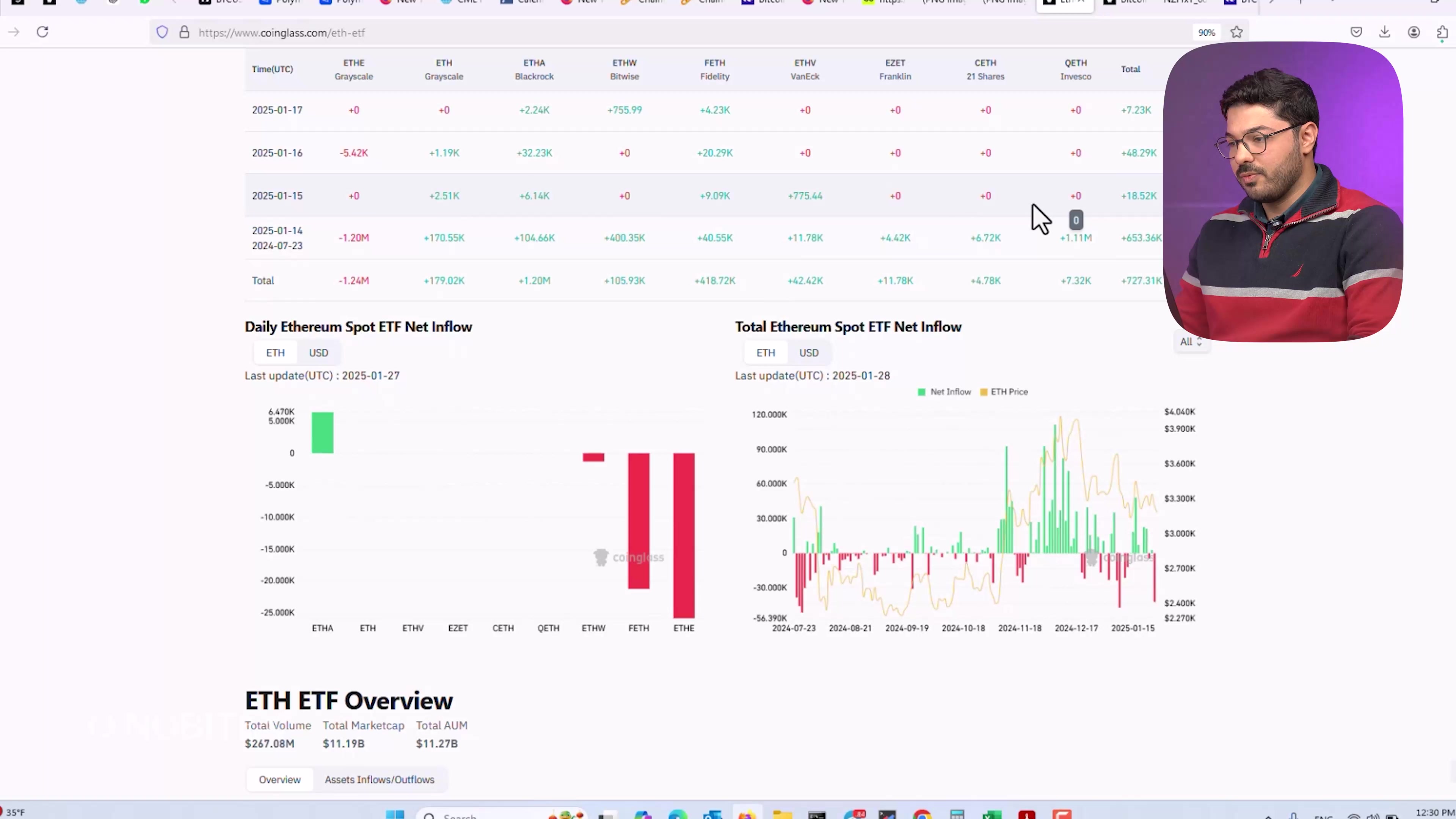The image size is (1456, 819).
Task: Click the green ETHA bar in daily chart
Action: point(323,433)
